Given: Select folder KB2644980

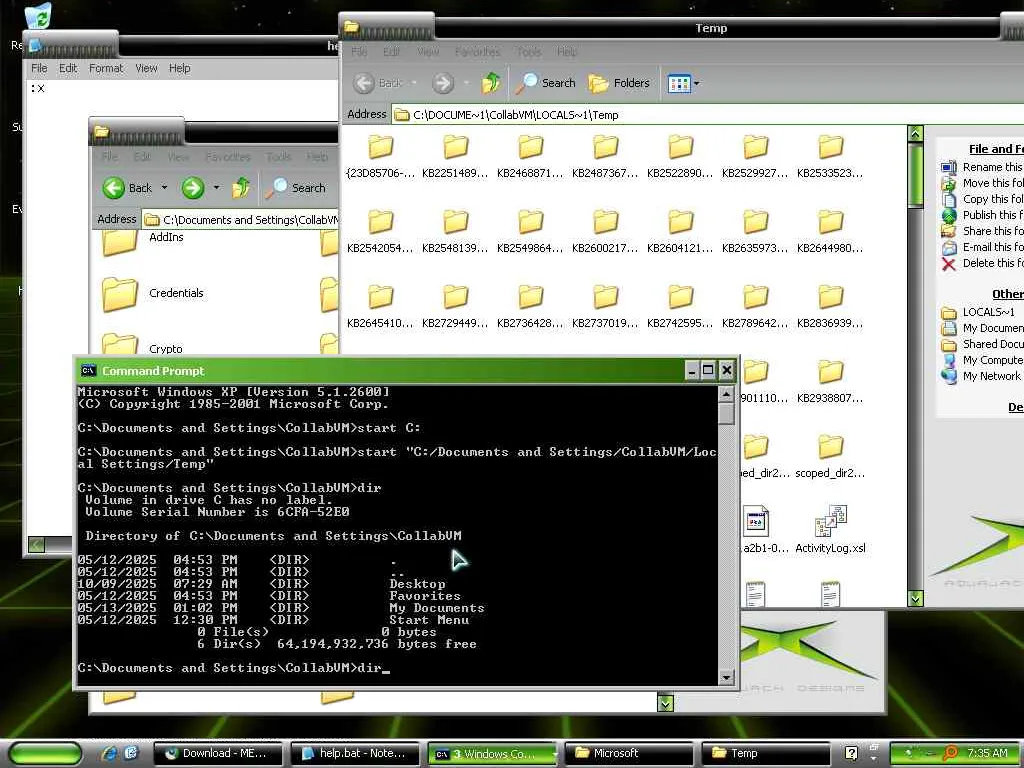Looking at the screenshot, I should coord(830,232).
